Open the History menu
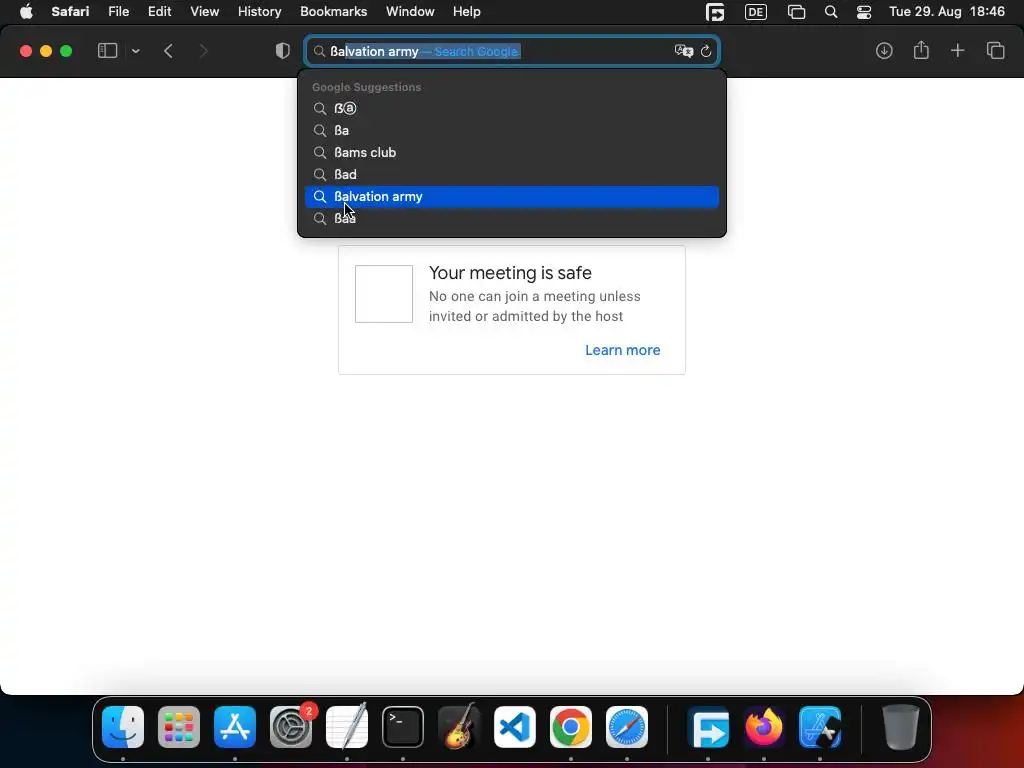1024x768 pixels. pyautogui.click(x=259, y=12)
